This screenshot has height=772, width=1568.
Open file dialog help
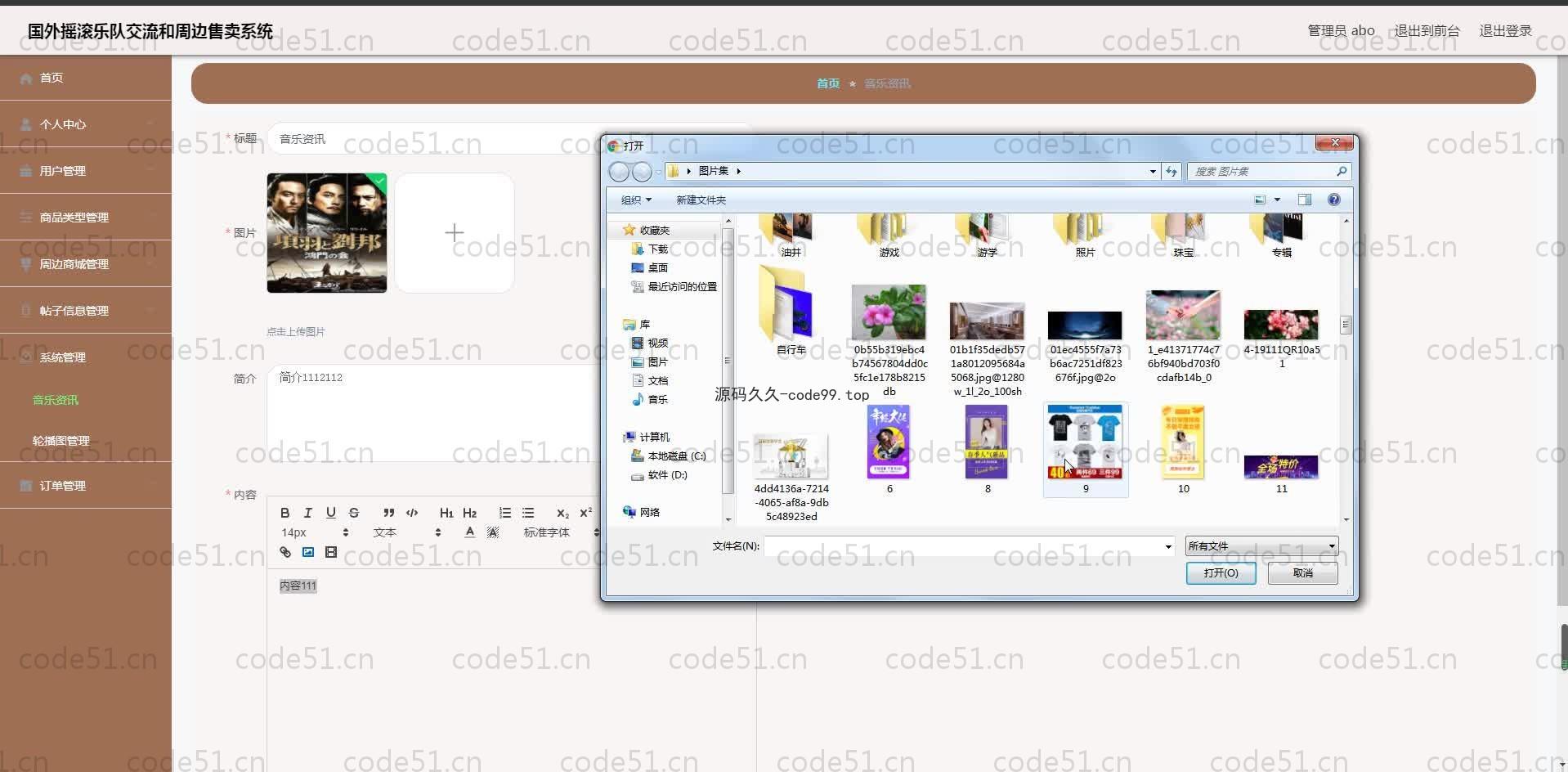point(1334,200)
